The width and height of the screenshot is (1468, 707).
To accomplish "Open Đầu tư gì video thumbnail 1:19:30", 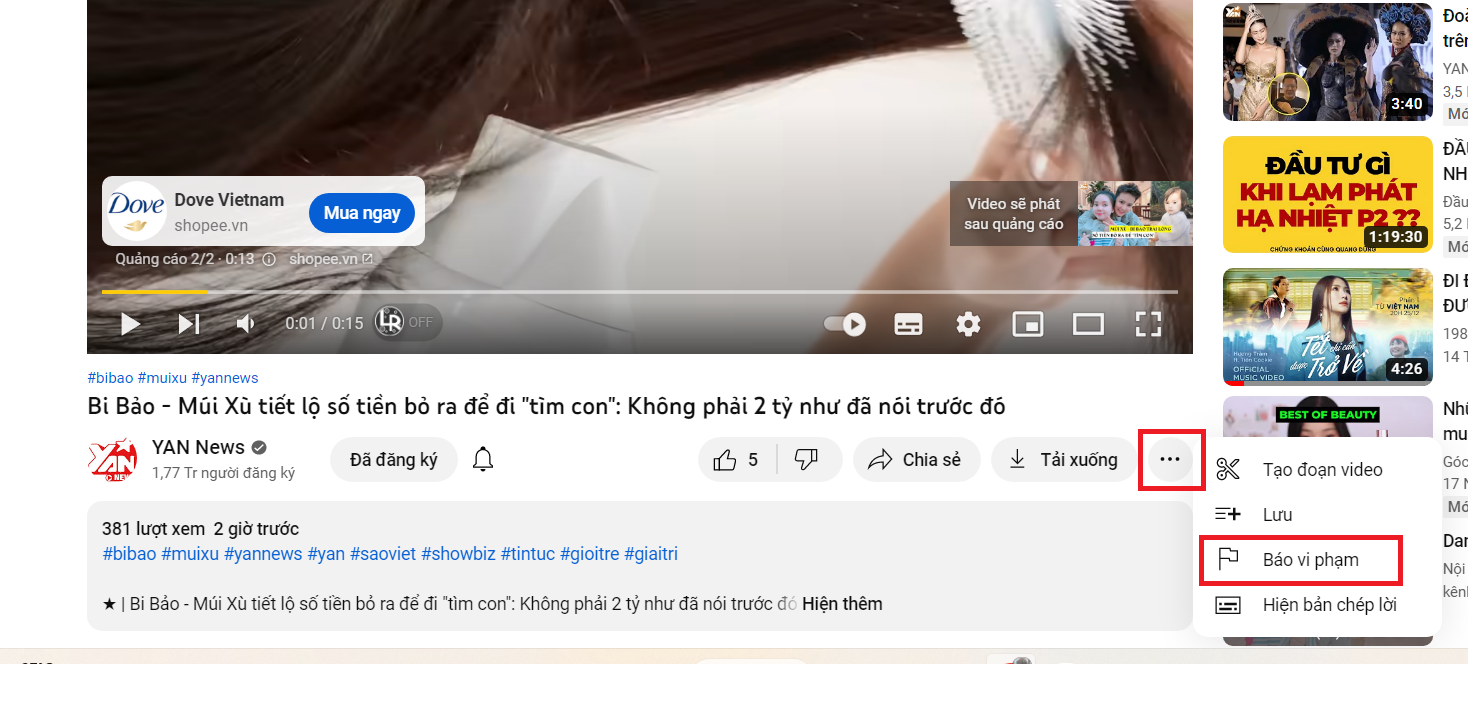I will (x=1328, y=194).
